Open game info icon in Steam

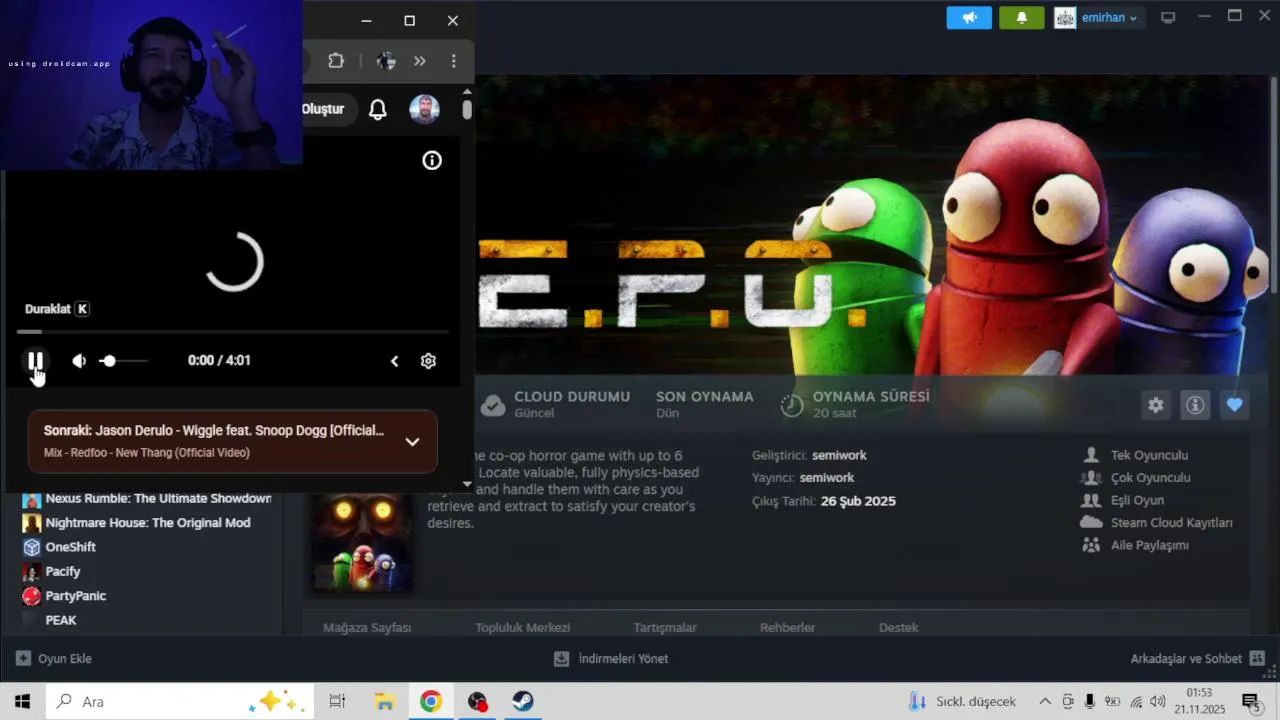tap(1195, 405)
